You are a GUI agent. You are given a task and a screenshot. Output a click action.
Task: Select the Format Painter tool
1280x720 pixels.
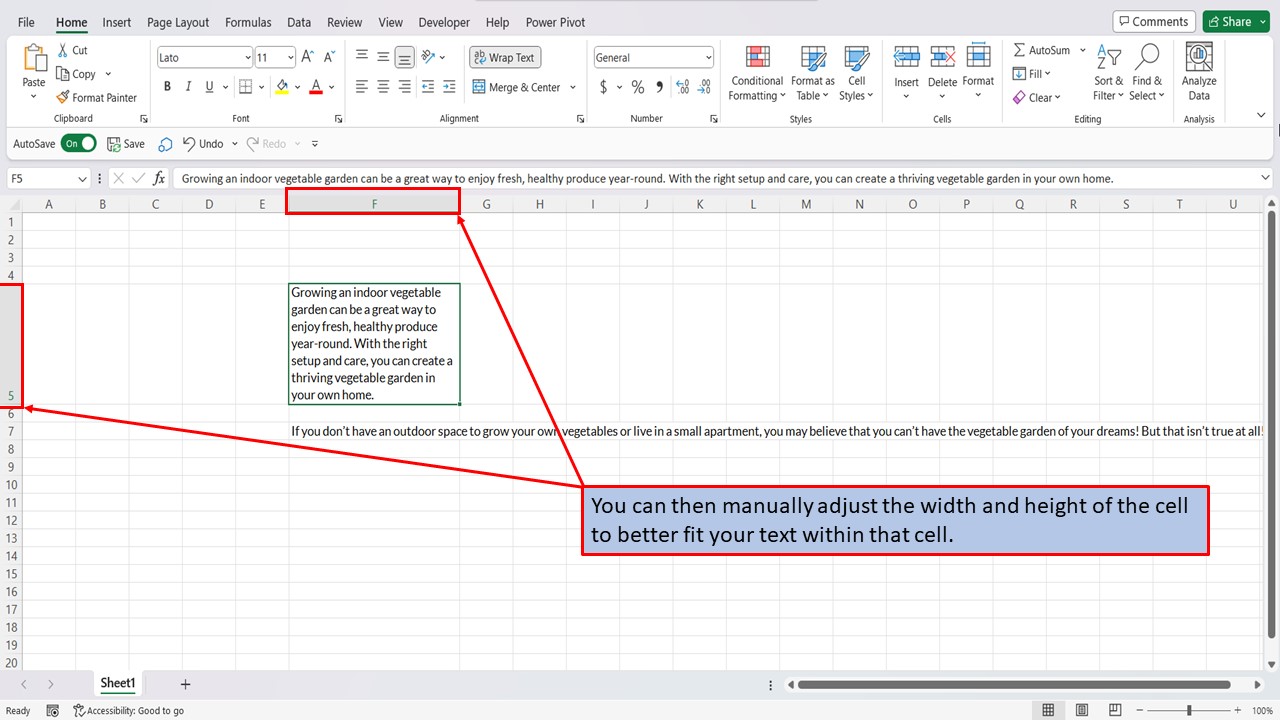pyautogui.click(x=97, y=97)
